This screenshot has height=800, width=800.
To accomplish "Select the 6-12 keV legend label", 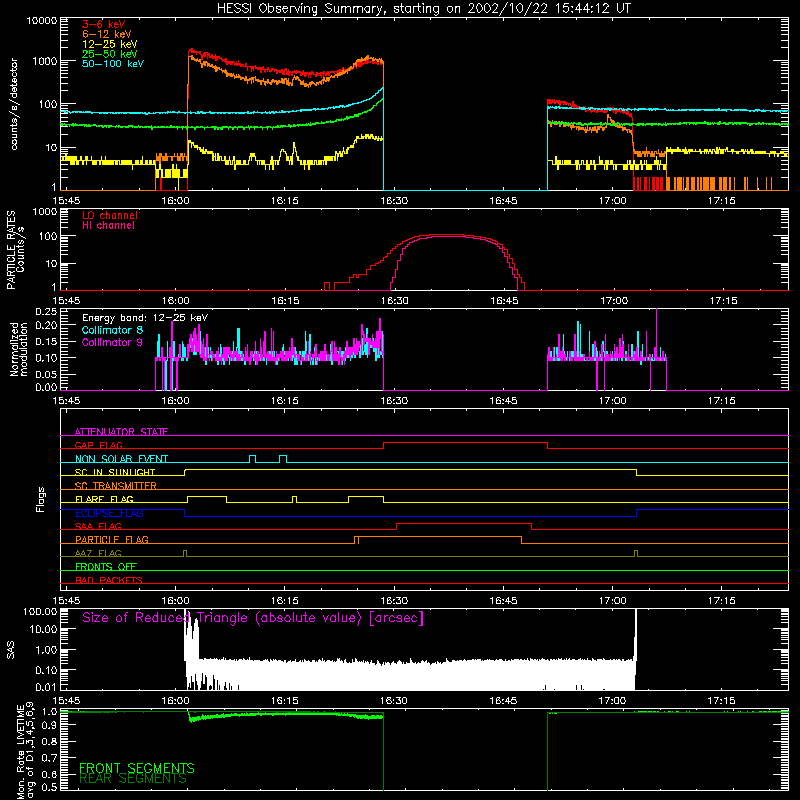I will click(107, 34).
